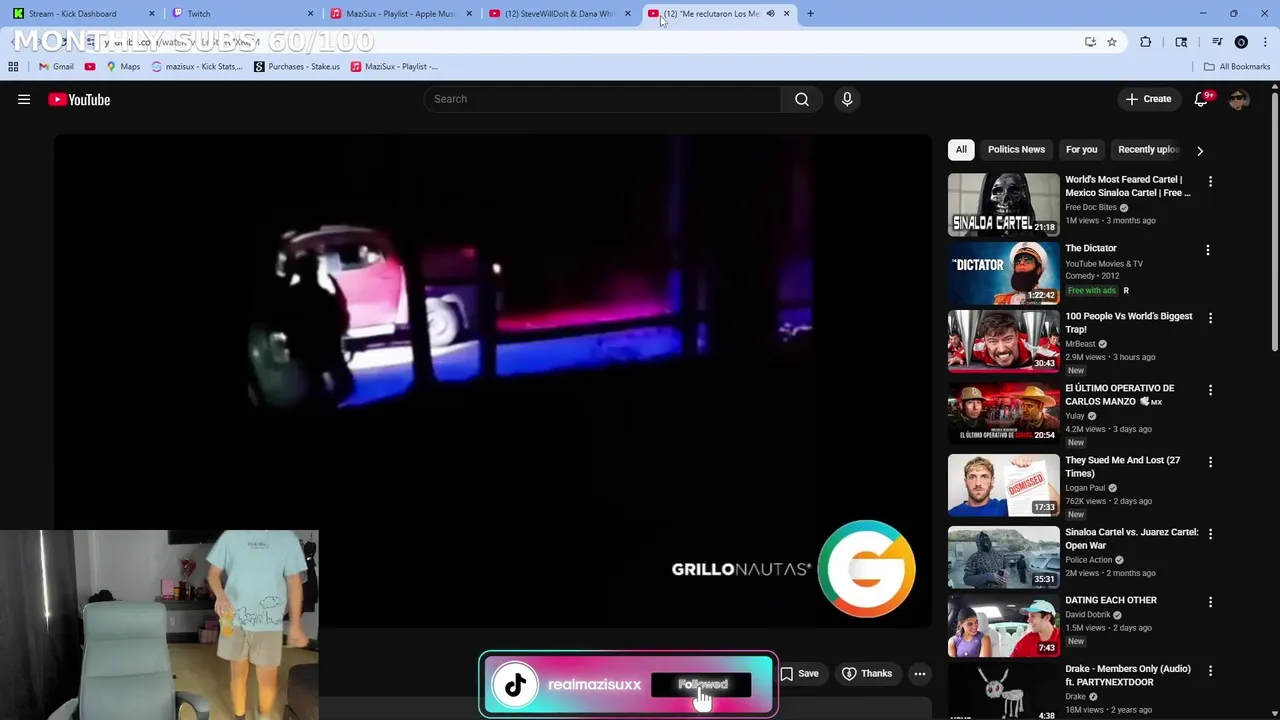Screen dimensions: 1280x720
Task: Open options for Drake Members Only video
Action: click(x=1210, y=671)
